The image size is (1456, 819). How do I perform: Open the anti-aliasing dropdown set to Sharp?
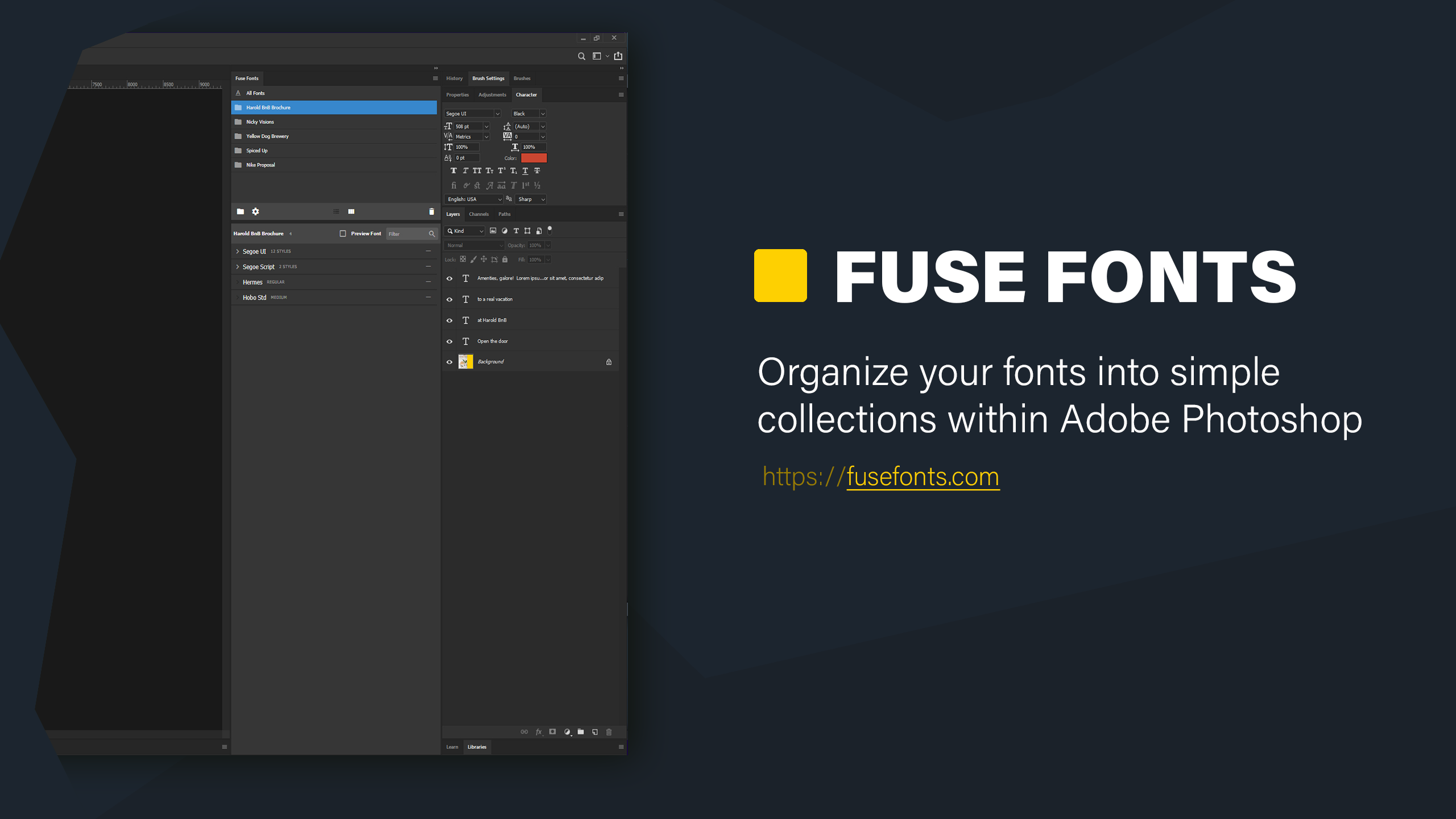click(x=530, y=199)
